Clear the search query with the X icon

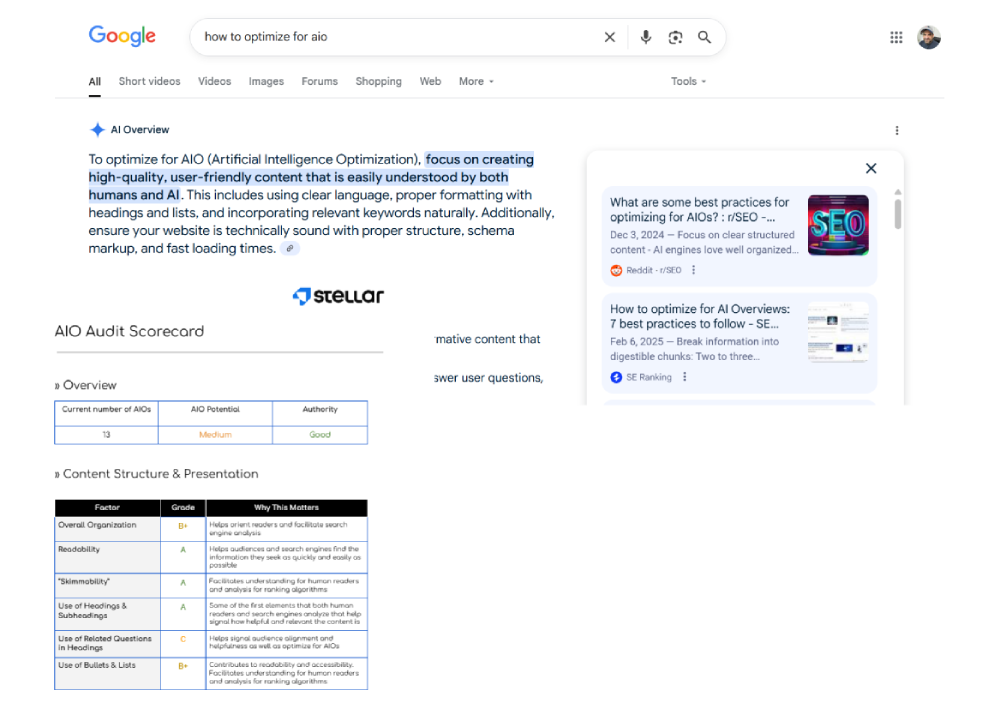[610, 37]
